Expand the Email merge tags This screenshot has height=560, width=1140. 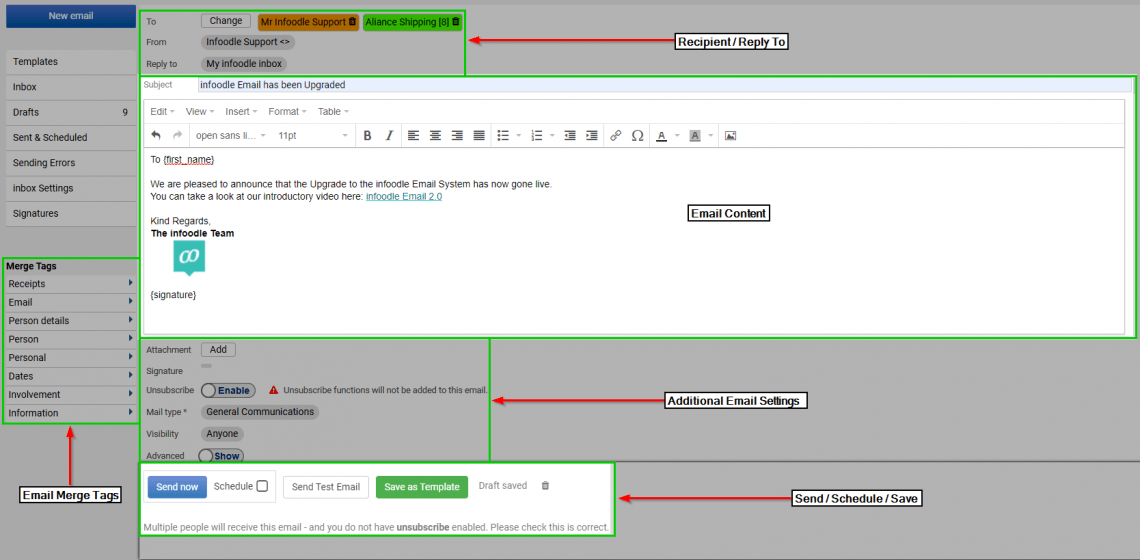tap(71, 302)
